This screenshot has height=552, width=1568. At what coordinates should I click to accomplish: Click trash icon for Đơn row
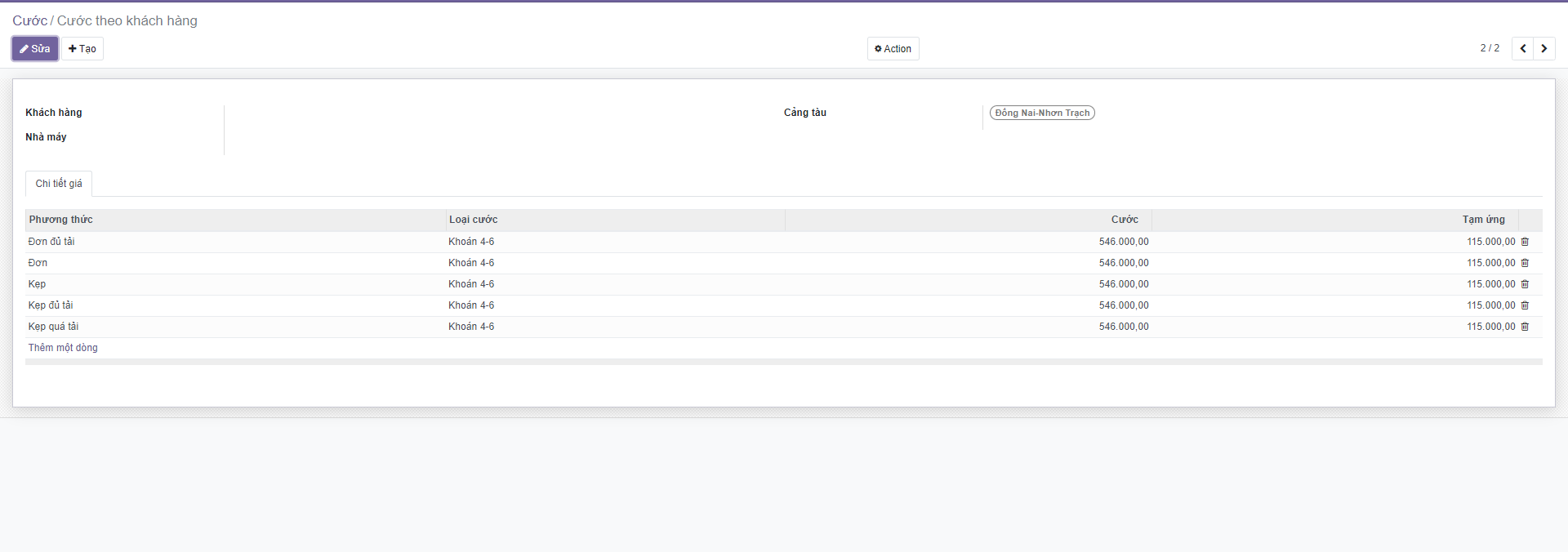coord(1524,263)
